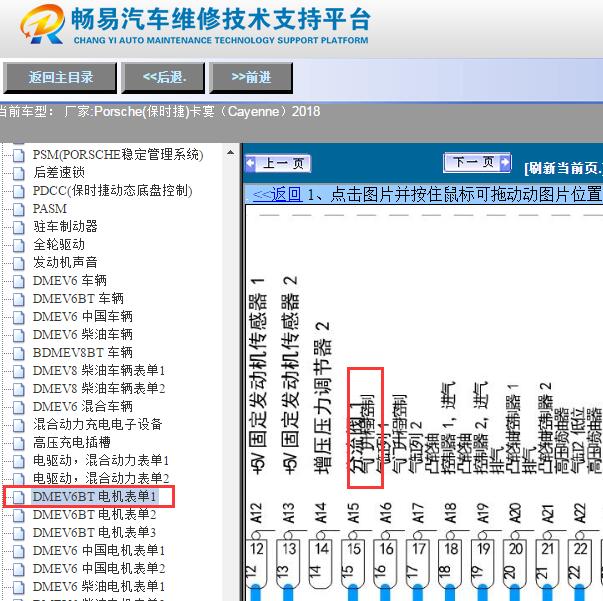Viewport: 603px width, 601px height.
Task: Click document icon beside DMEV6 柴油车辆
Action: tap(18, 336)
